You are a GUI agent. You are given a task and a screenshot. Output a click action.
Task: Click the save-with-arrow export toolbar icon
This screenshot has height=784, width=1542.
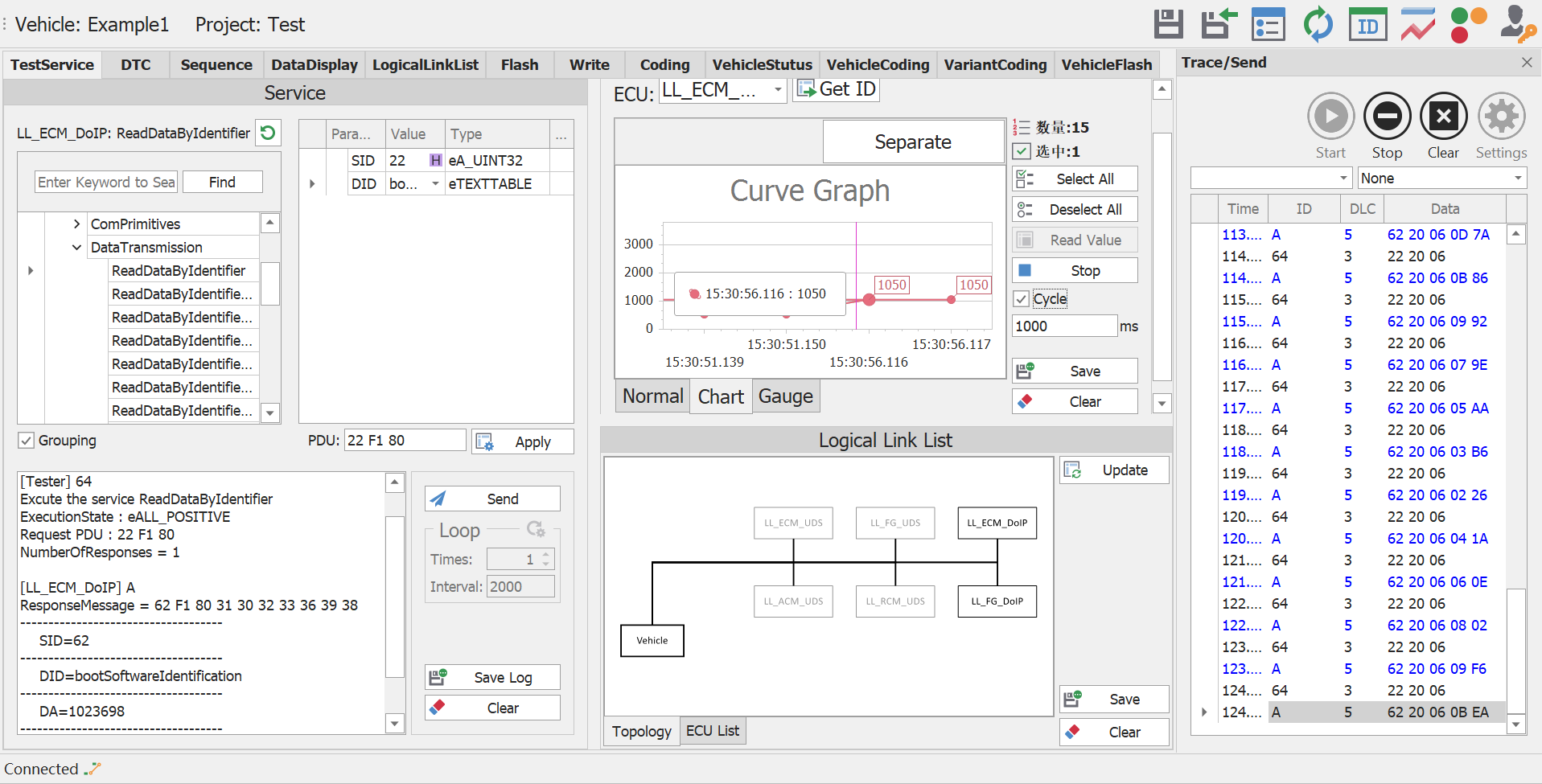tap(1219, 24)
